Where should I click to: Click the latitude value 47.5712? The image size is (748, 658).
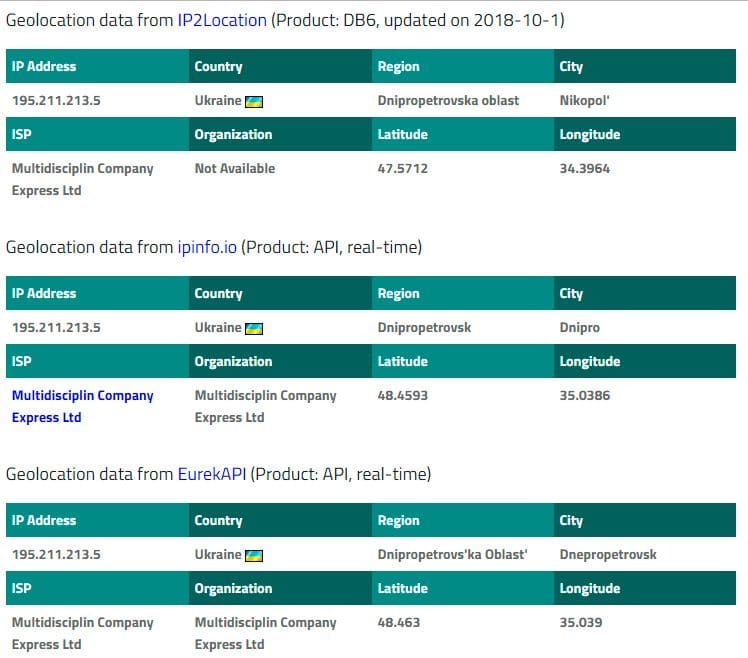[403, 168]
